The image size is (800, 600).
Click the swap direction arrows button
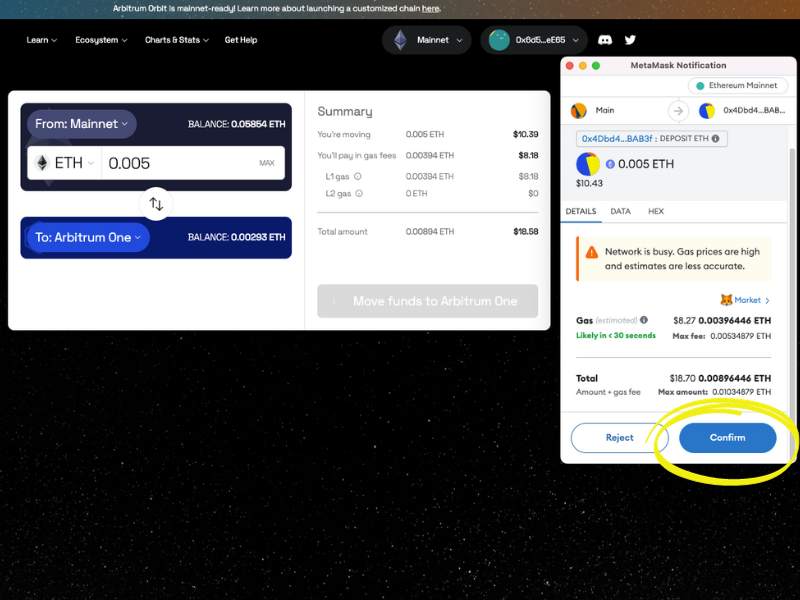click(156, 204)
